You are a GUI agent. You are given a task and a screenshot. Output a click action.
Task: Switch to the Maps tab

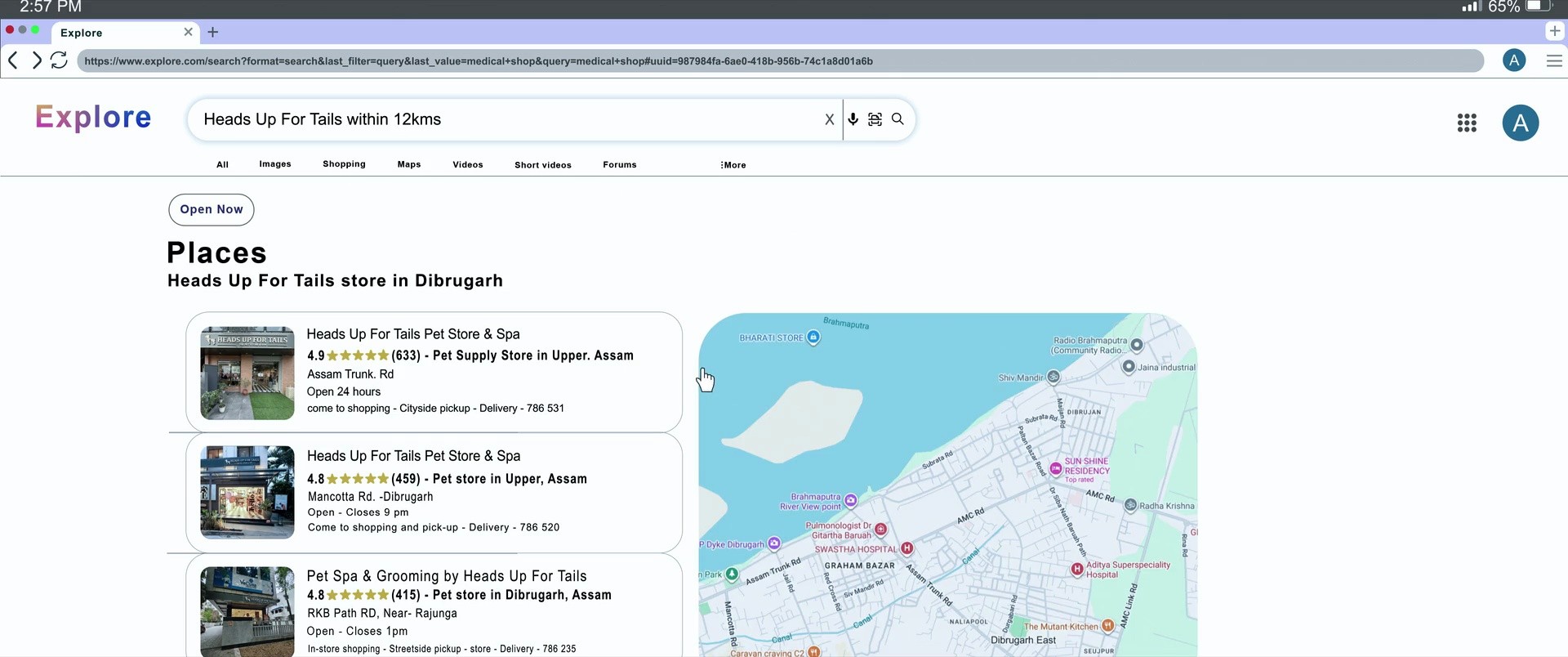coord(409,164)
